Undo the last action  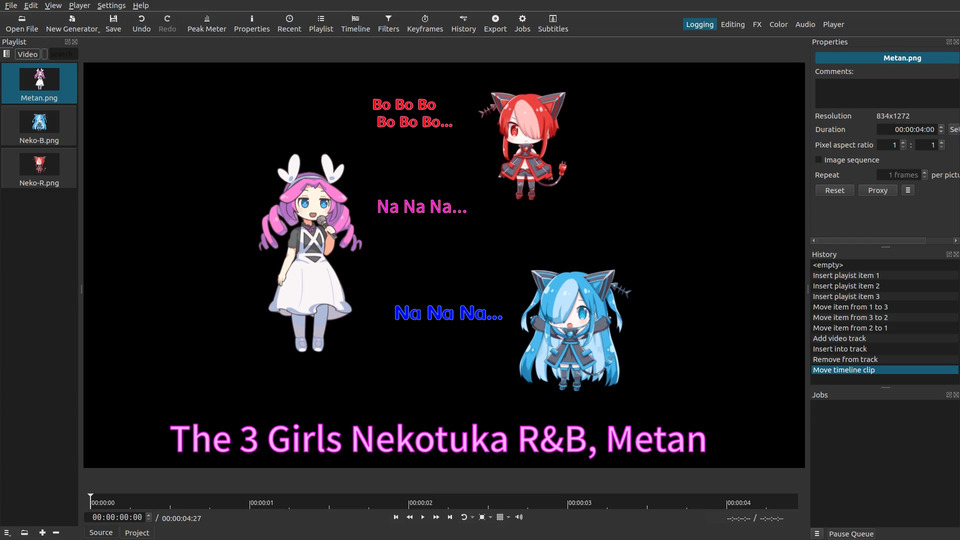tap(141, 24)
